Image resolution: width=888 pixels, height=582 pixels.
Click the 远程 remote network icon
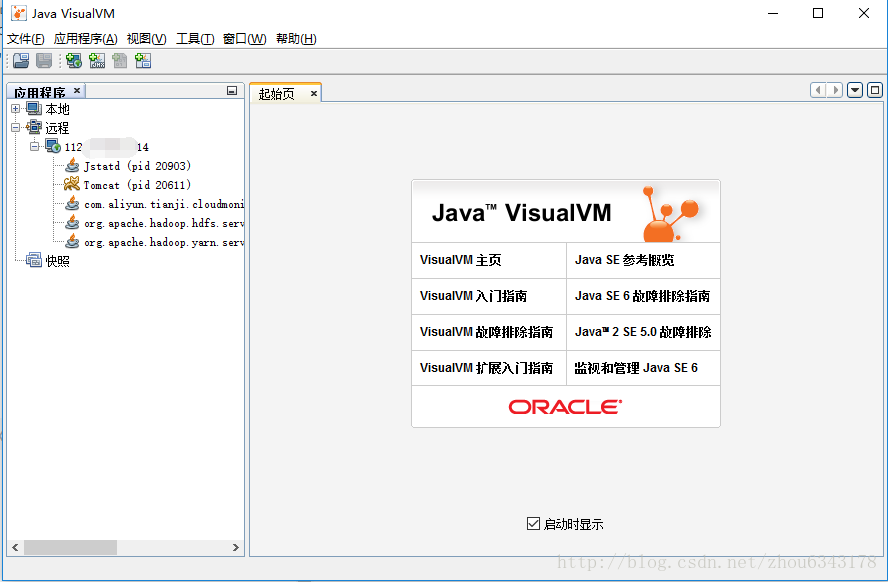[x=34, y=127]
